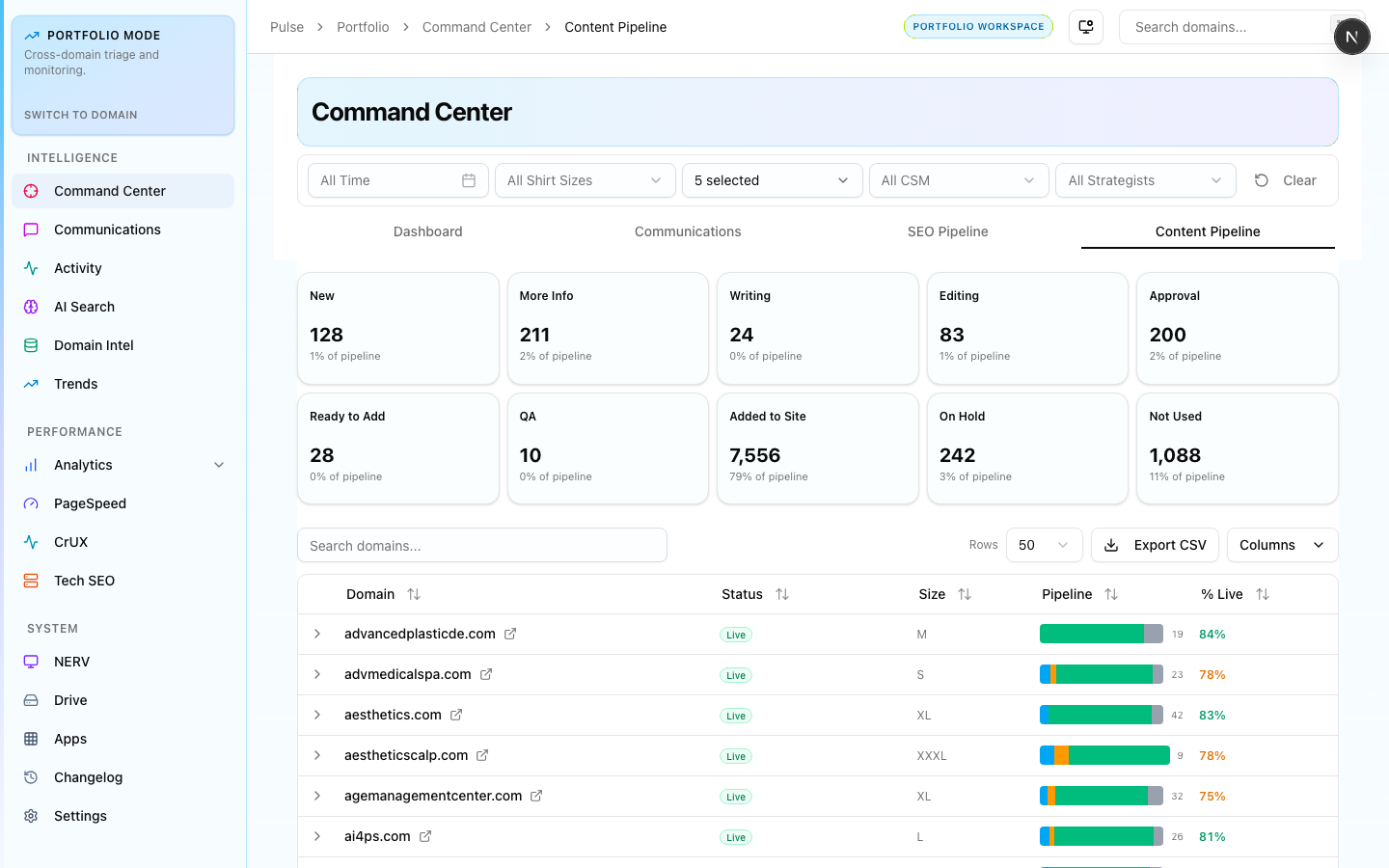Open the monitor icon next to Portfolio Workspace
The height and width of the screenshot is (868, 1389).
[x=1086, y=27]
